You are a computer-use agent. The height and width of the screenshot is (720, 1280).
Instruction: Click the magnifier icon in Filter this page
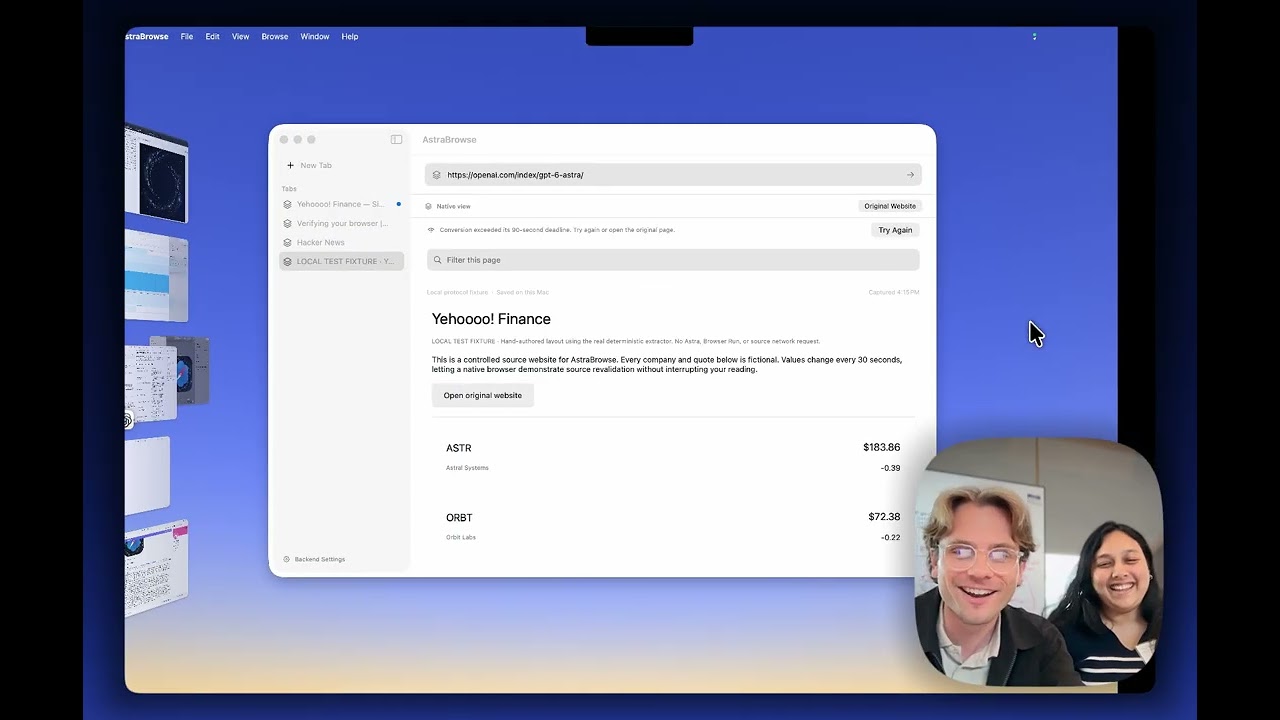(x=437, y=260)
